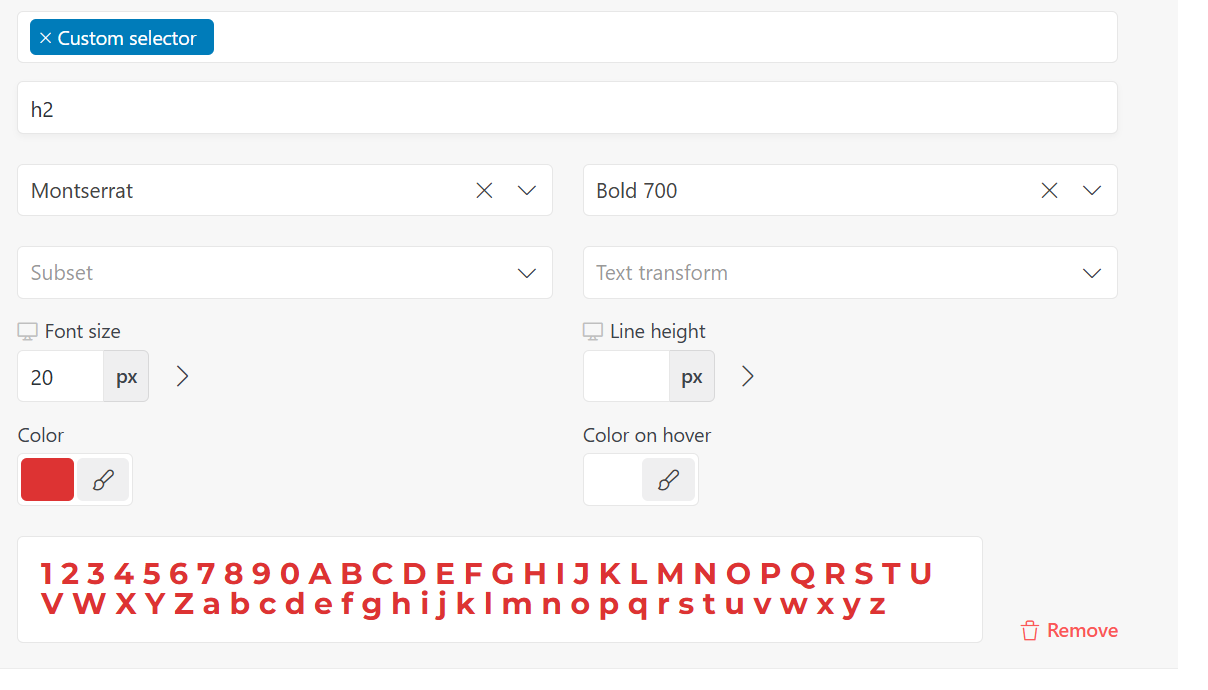Expand the Bold 700 font weight dropdown
1208x690 pixels.
point(1092,190)
